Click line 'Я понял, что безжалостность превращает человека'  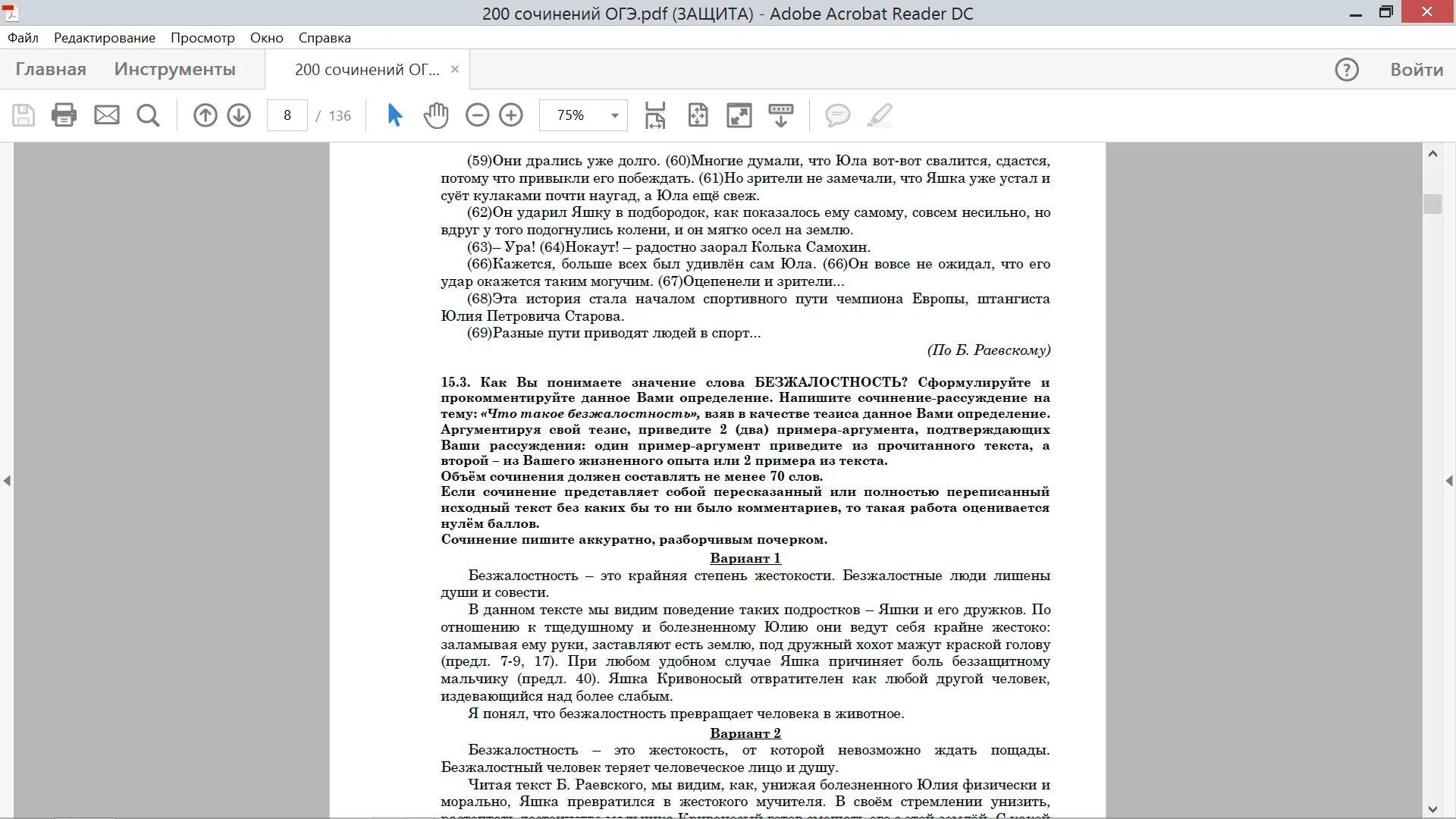(x=686, y=714)
